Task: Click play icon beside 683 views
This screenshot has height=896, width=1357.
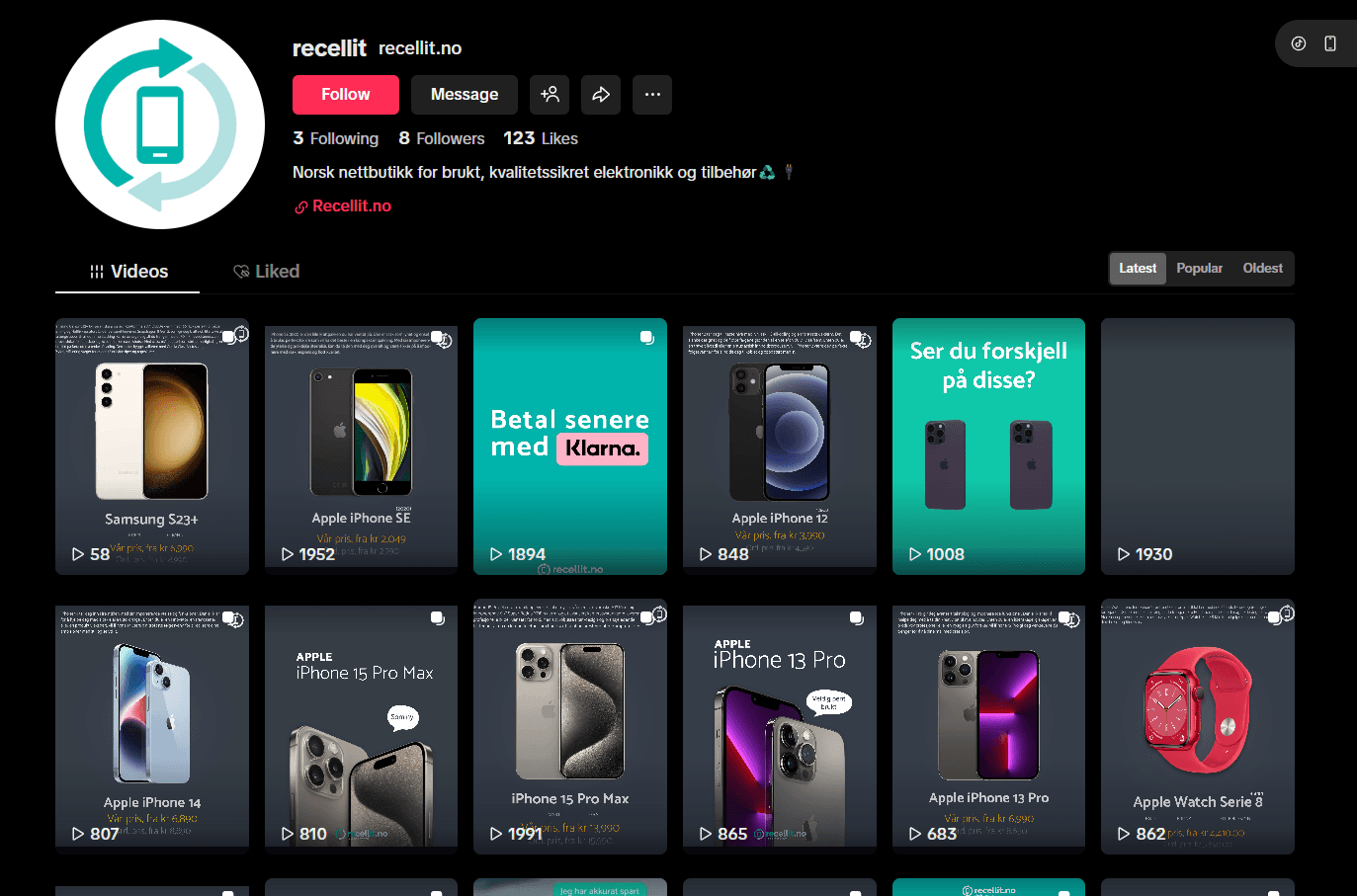Action: click(915, 834)
